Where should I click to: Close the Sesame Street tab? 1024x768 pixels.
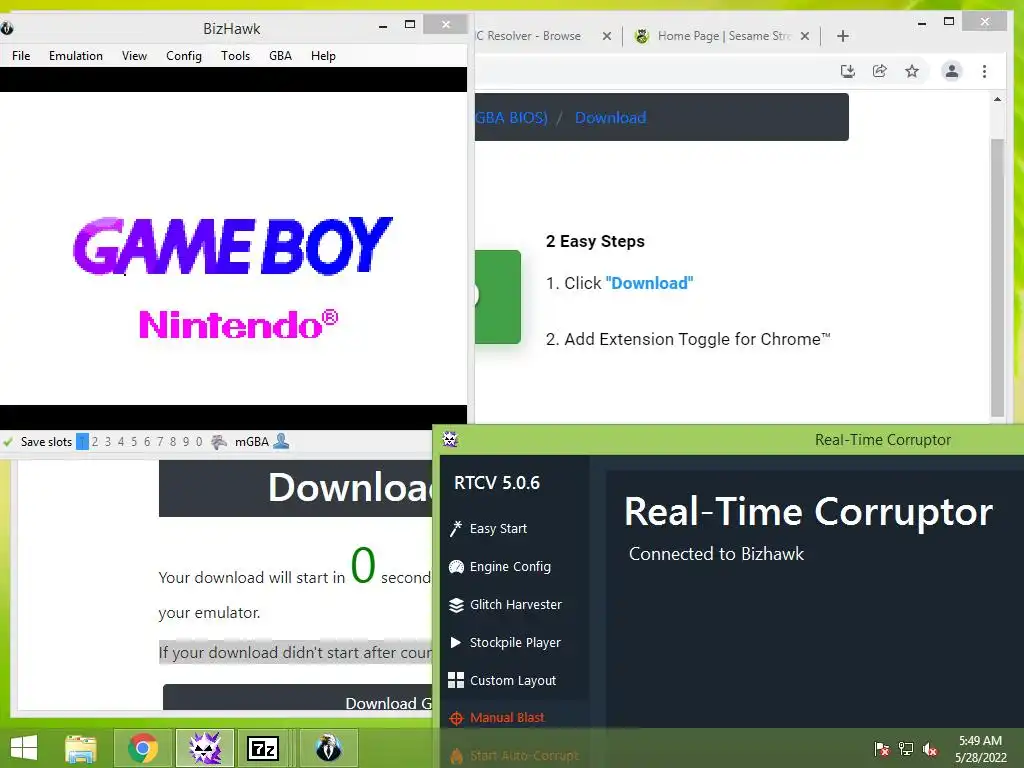[805, 36]
